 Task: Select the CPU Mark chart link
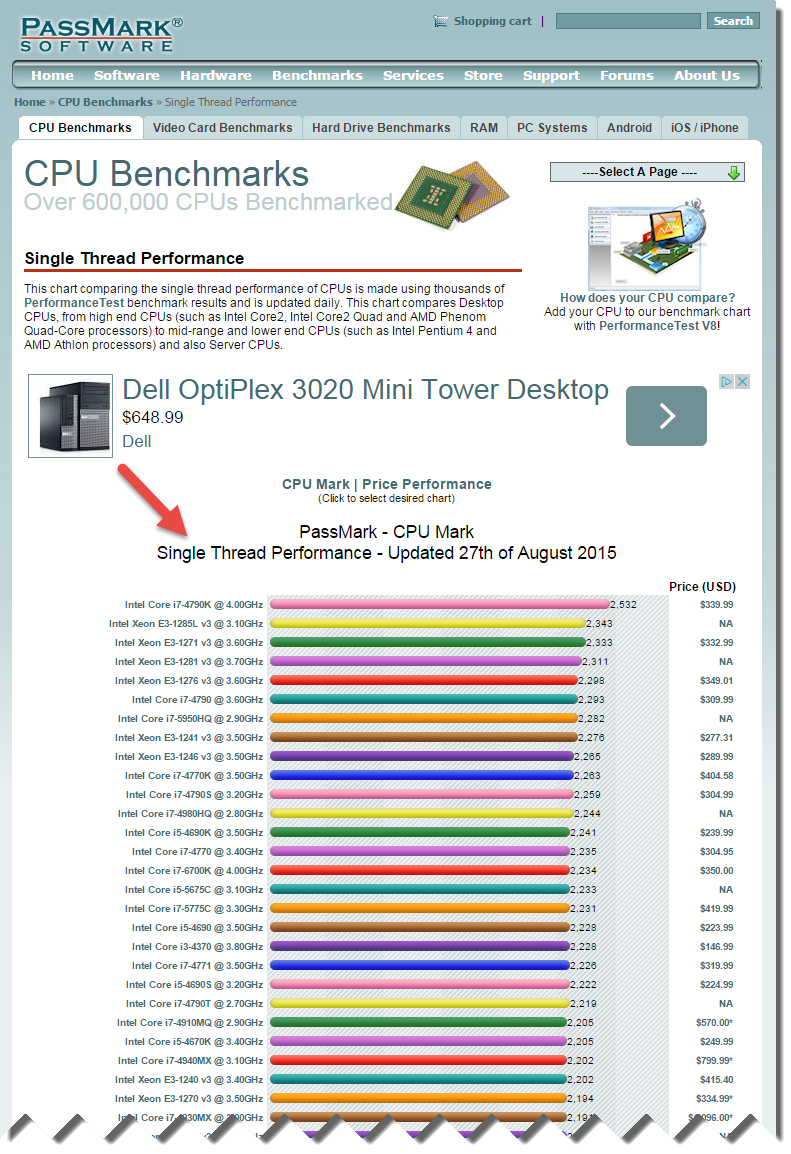[x=316, y=484]
